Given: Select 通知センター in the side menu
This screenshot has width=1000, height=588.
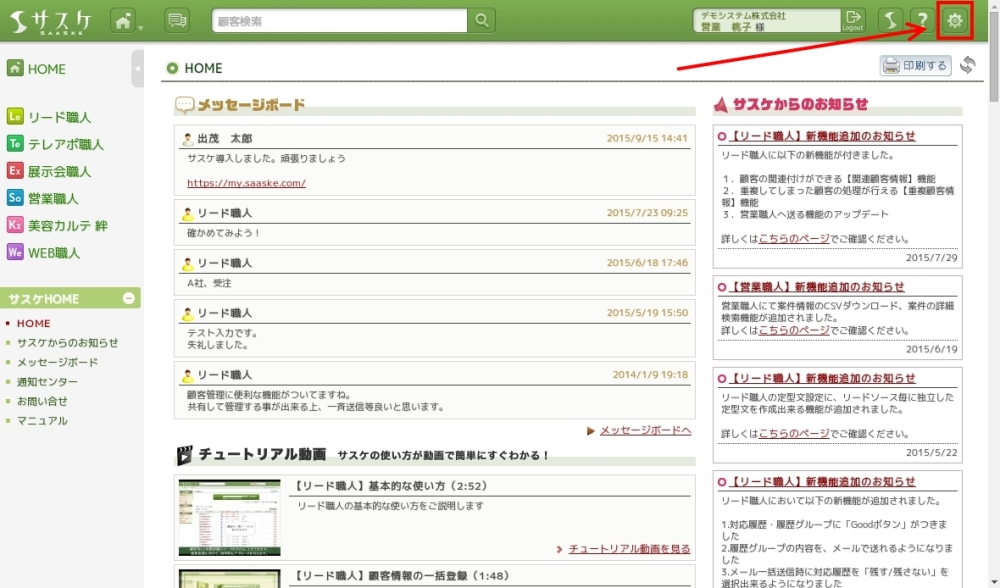Looking at the screenshot, I should (x=47, y=382).
